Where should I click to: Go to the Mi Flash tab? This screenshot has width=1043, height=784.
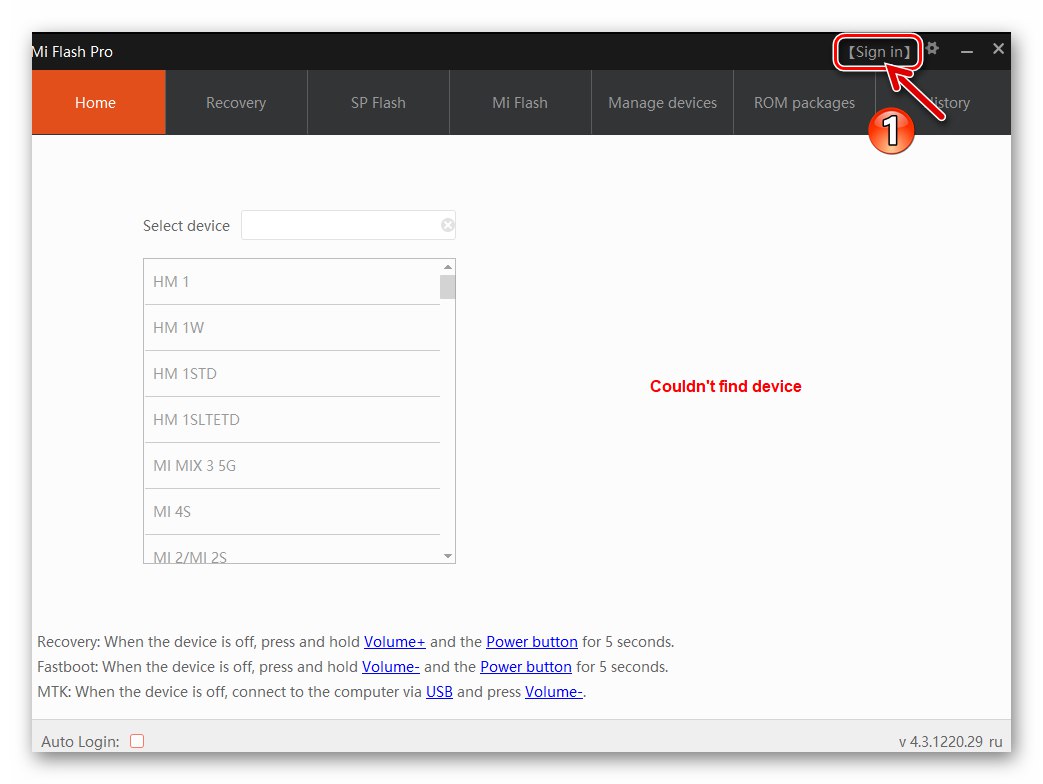[520, 102]
